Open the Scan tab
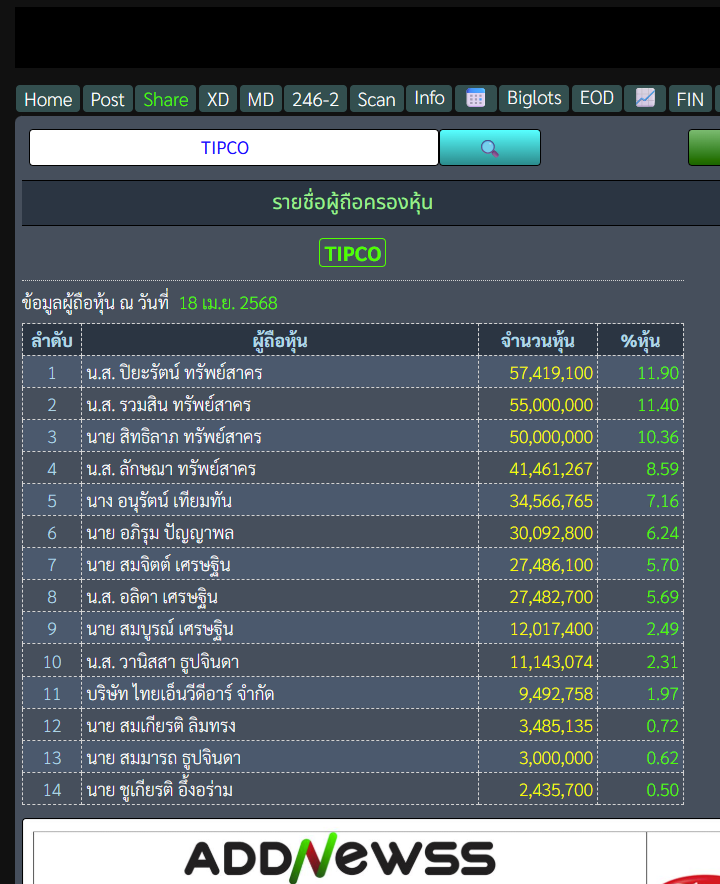Image resolution: width=720 pixels, height=884 pixels. [377, 99]
